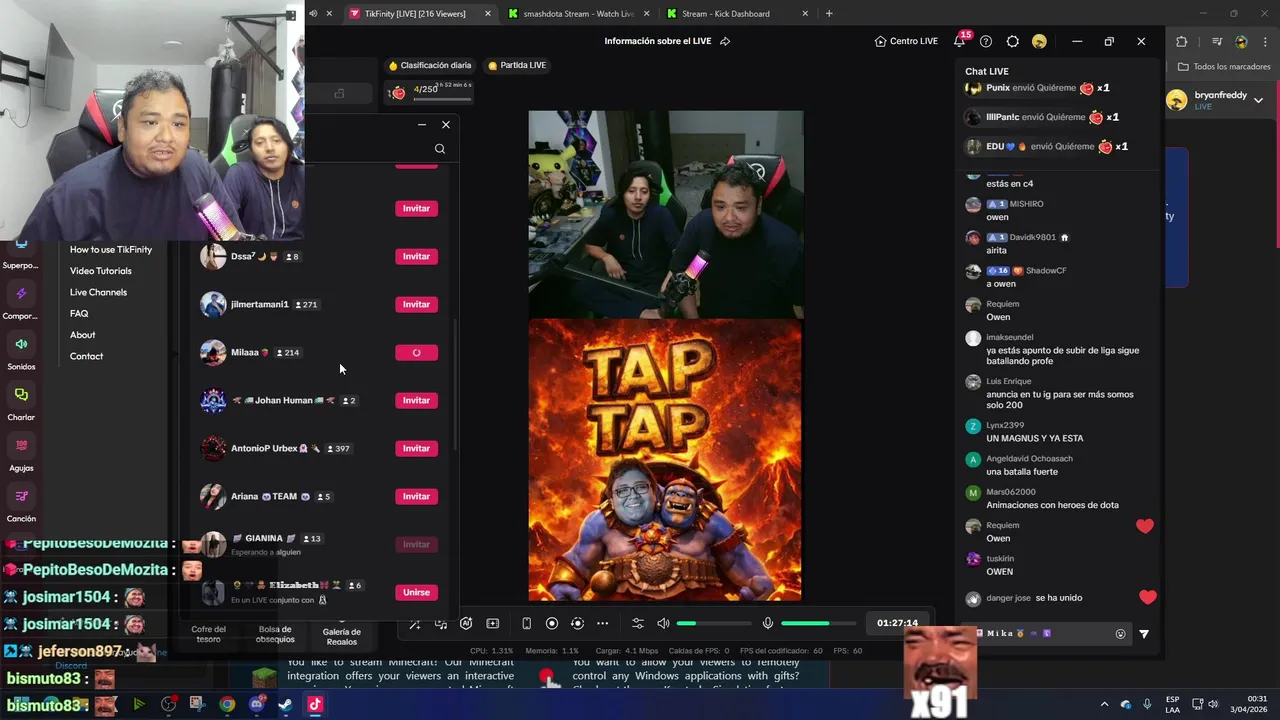1280x720 pixels.
Task: Open the browser media control icon
Action: point(1217,41)
